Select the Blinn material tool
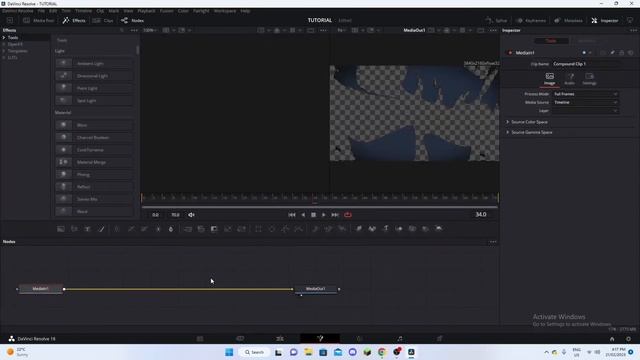This screenshot has width=640, height=360. click(x=94, y=125)
